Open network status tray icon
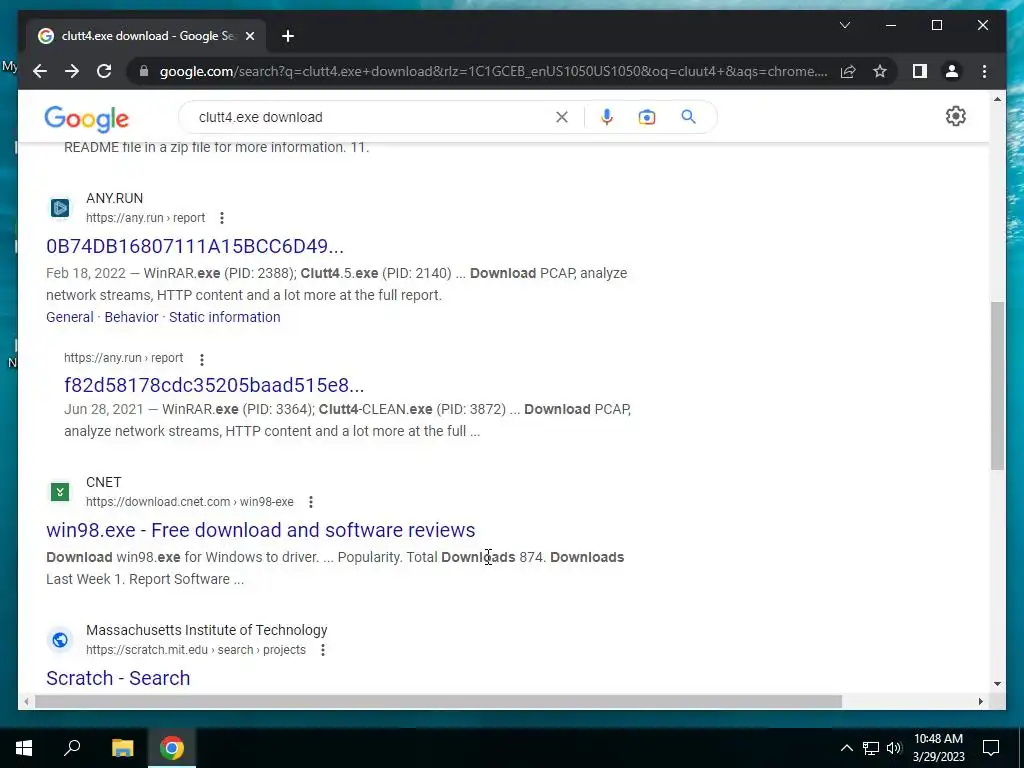Viewport: 1024px width, 768px height. tap(871, 748)
